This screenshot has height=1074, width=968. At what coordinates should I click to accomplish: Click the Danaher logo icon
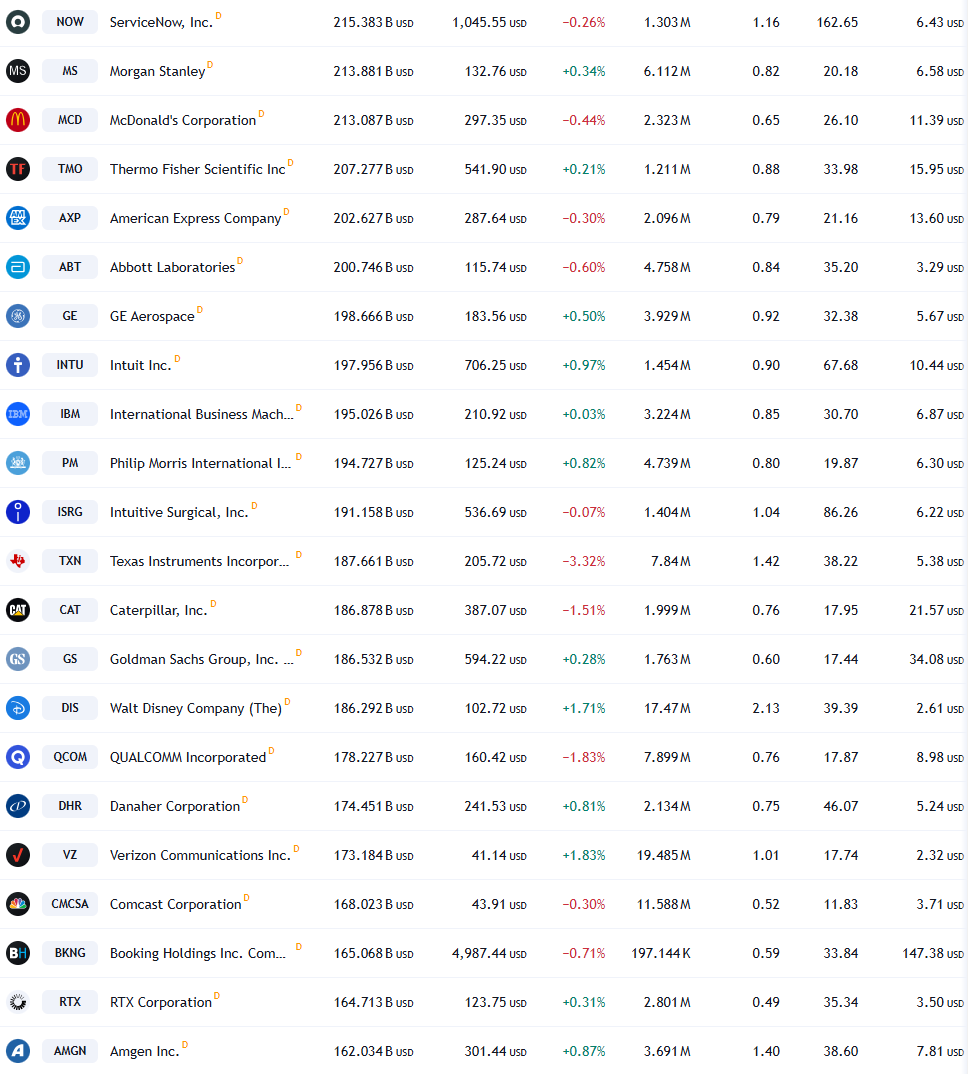point(18,806)
